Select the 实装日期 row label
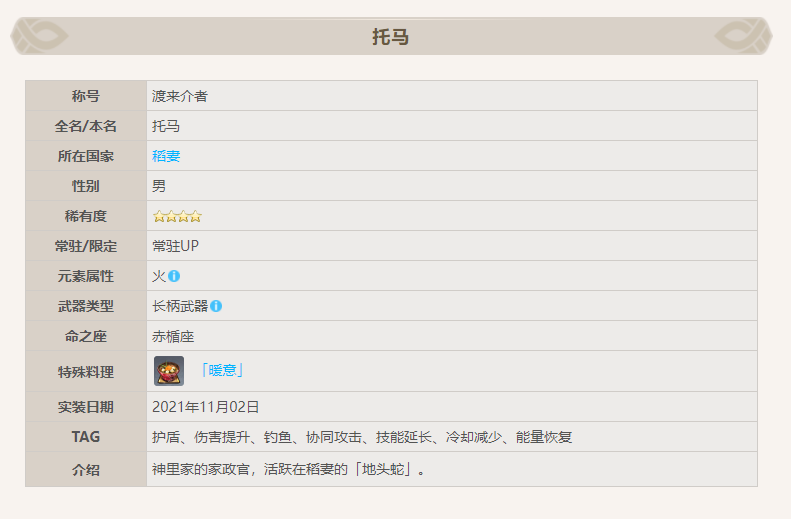Image resolution: width=791 pixels, height=519 pixels. (x=86, y=407)
